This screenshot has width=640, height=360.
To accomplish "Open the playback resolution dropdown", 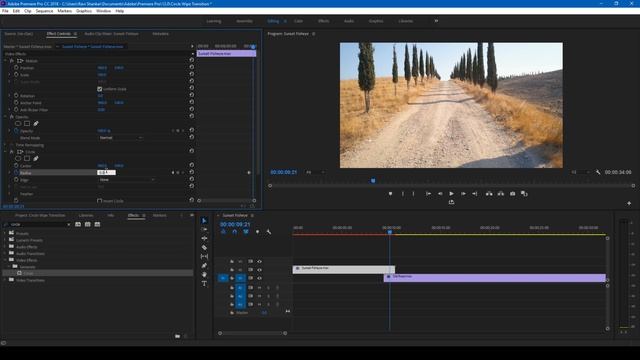I will 580,172.
